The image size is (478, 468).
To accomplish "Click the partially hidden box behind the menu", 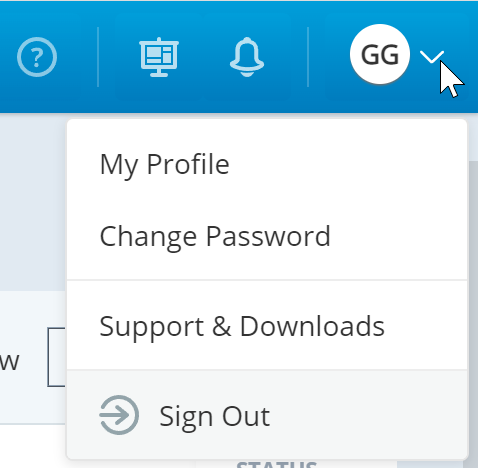I will pyautogui.click(x=57, y=357).
